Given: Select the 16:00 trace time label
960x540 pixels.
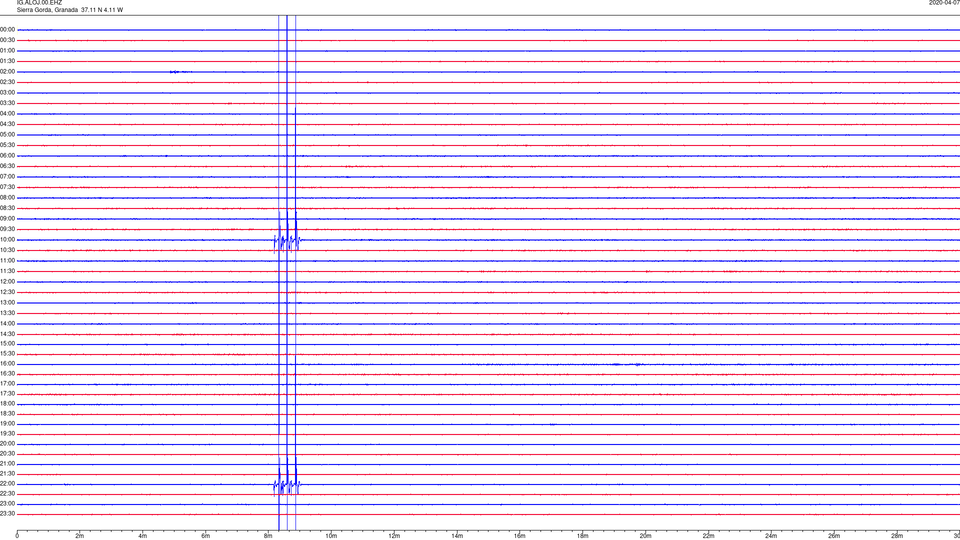Looking at the screenshot, I should coord(7,364).
